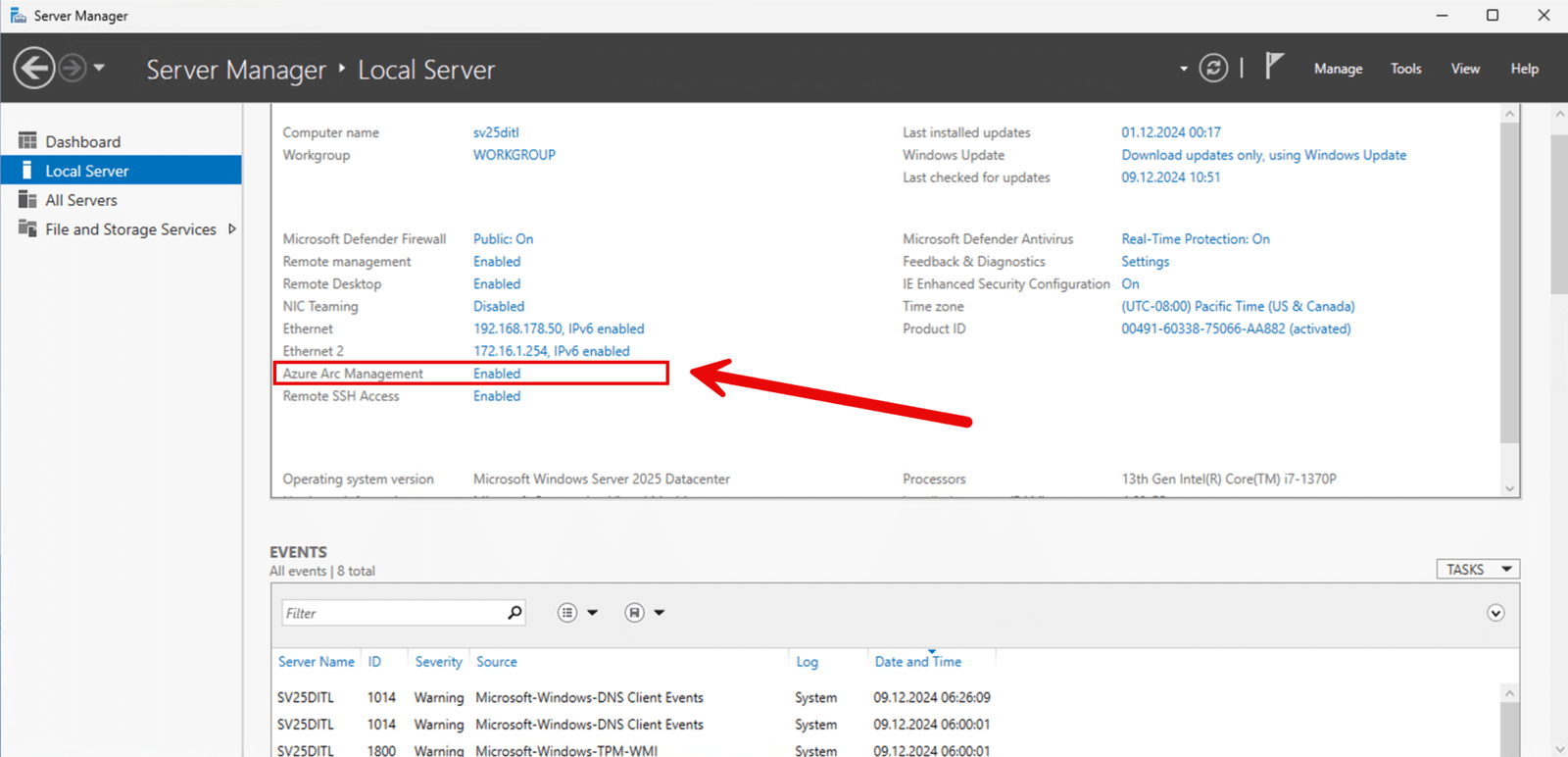The width and height of the screenshot is (1568, 757).
Task: Click the main window vertical scrollbar thumb
Action: point(1559,214)
